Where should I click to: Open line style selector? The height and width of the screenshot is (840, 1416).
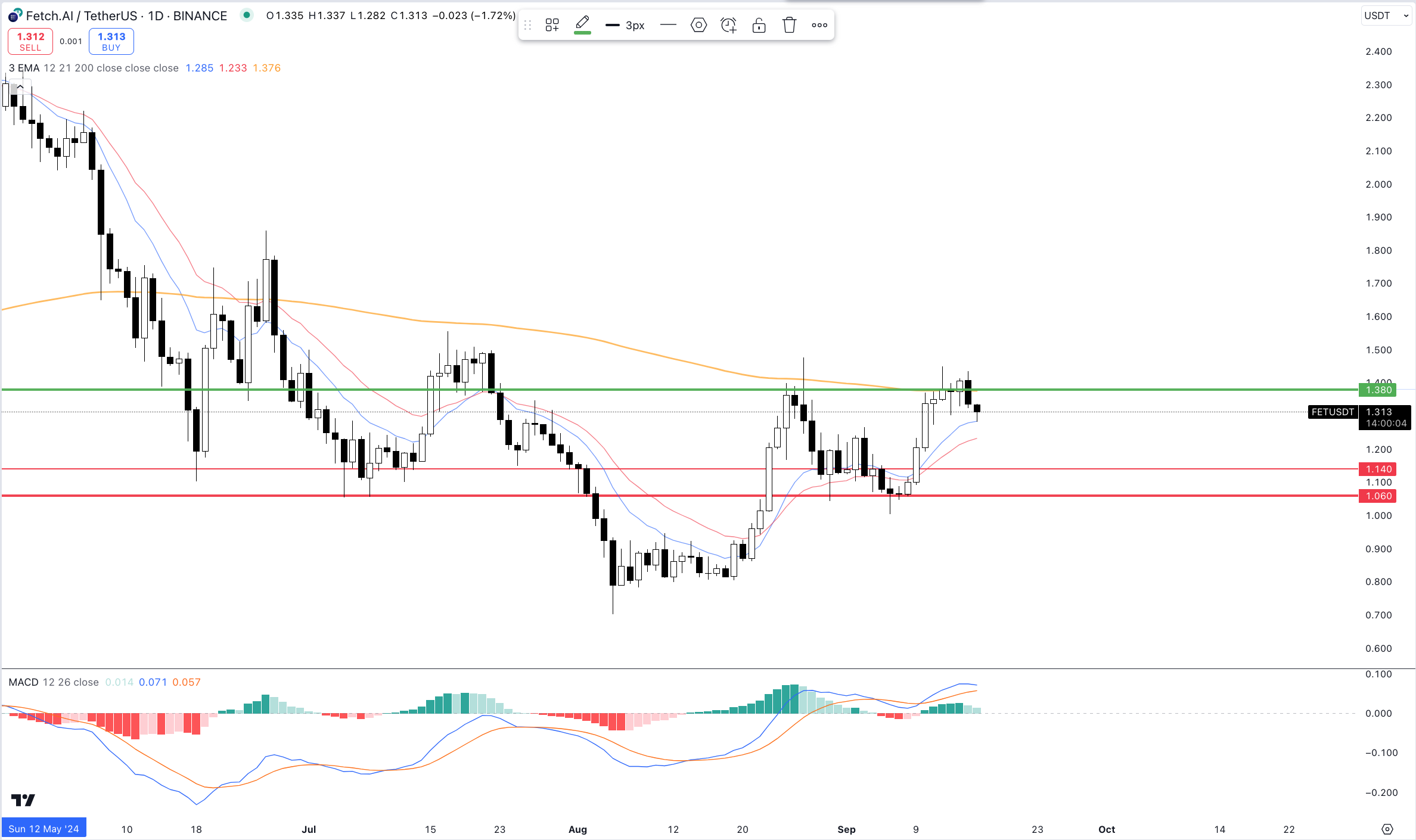click(668, 25)
